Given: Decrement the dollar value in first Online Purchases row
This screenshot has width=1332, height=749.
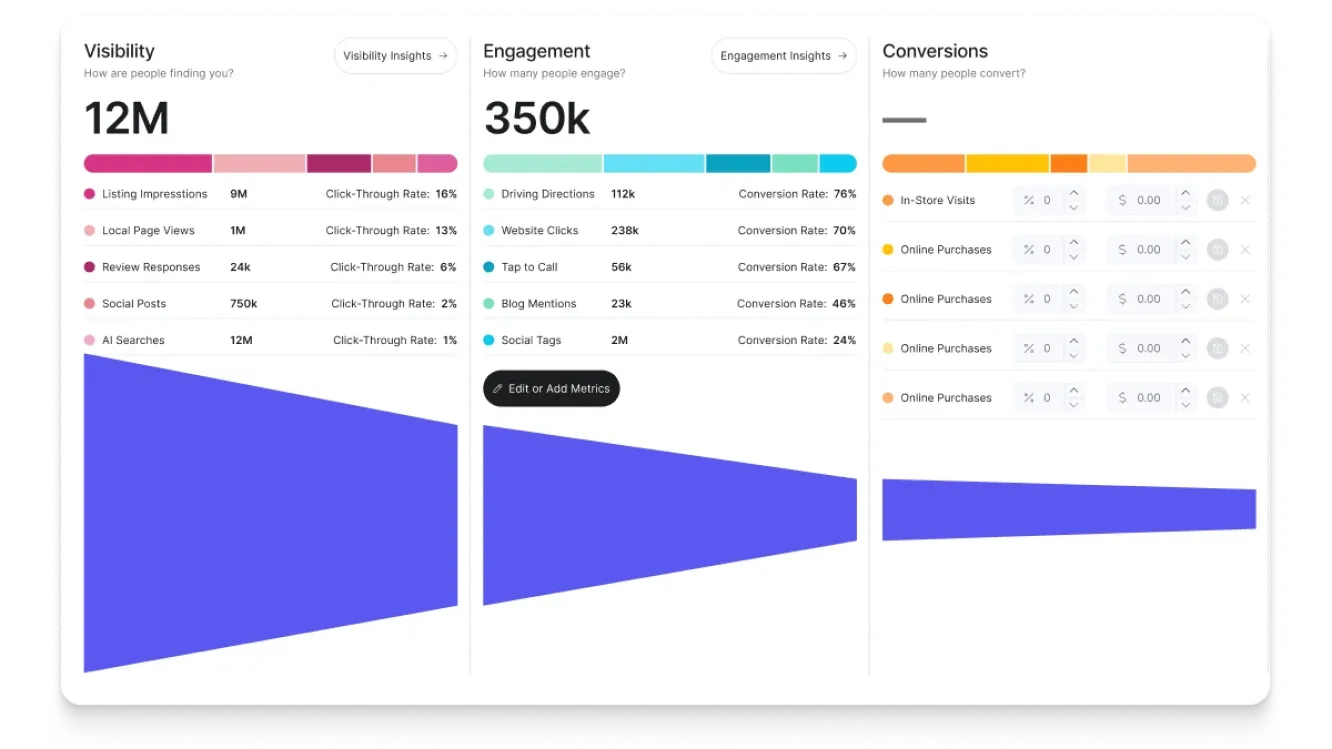Looking at the screenshot, I should point(1184,254).
